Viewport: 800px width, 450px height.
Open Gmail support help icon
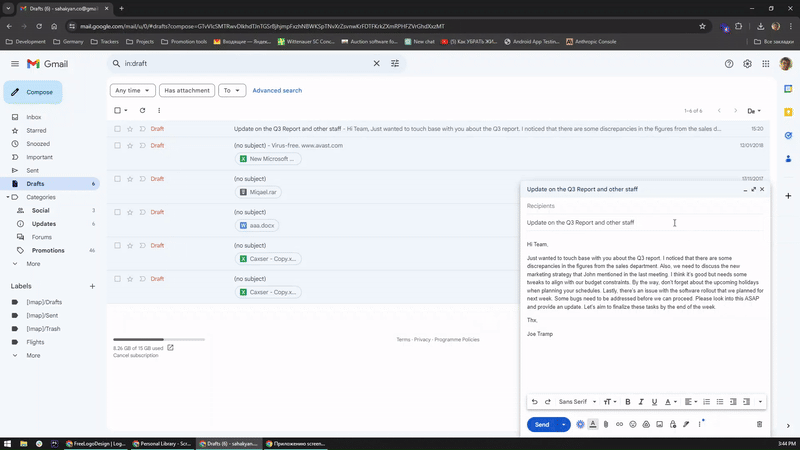point(729,64)
